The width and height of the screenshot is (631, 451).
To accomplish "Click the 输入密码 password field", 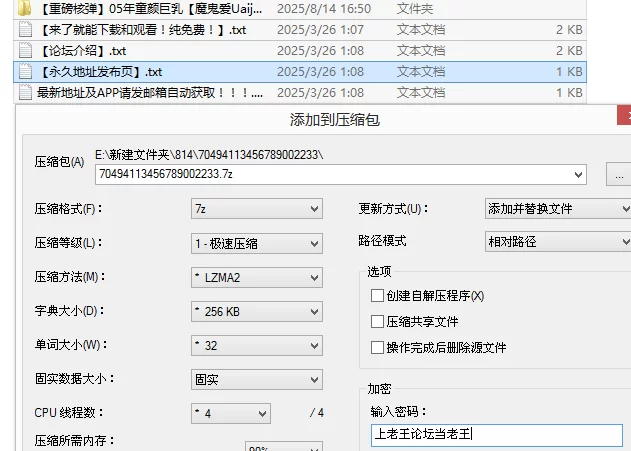I will click(497, 435).
